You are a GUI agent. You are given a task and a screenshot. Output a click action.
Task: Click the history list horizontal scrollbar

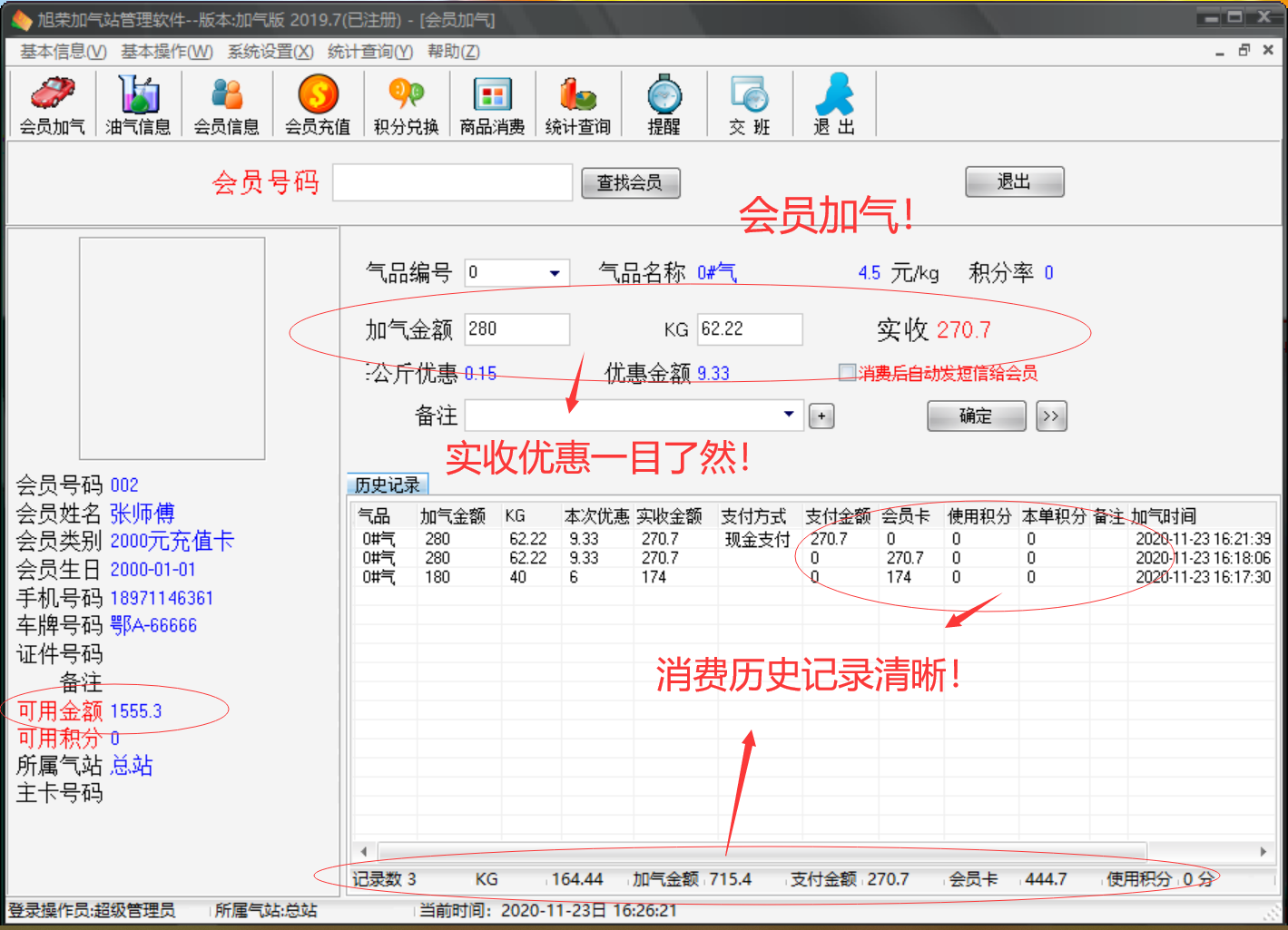click(x=808, y=851)
